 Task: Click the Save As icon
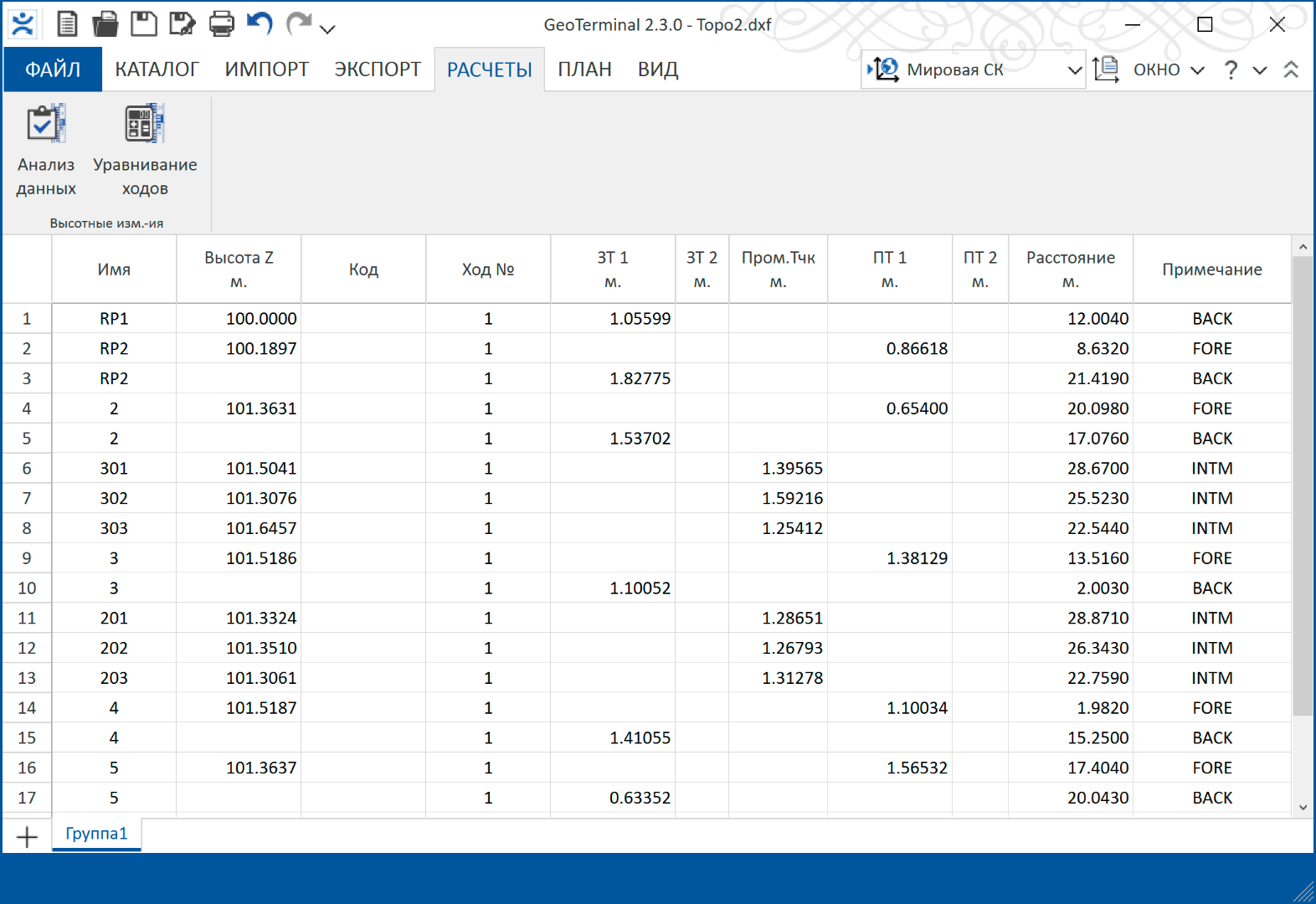click(x=182, y=24)
